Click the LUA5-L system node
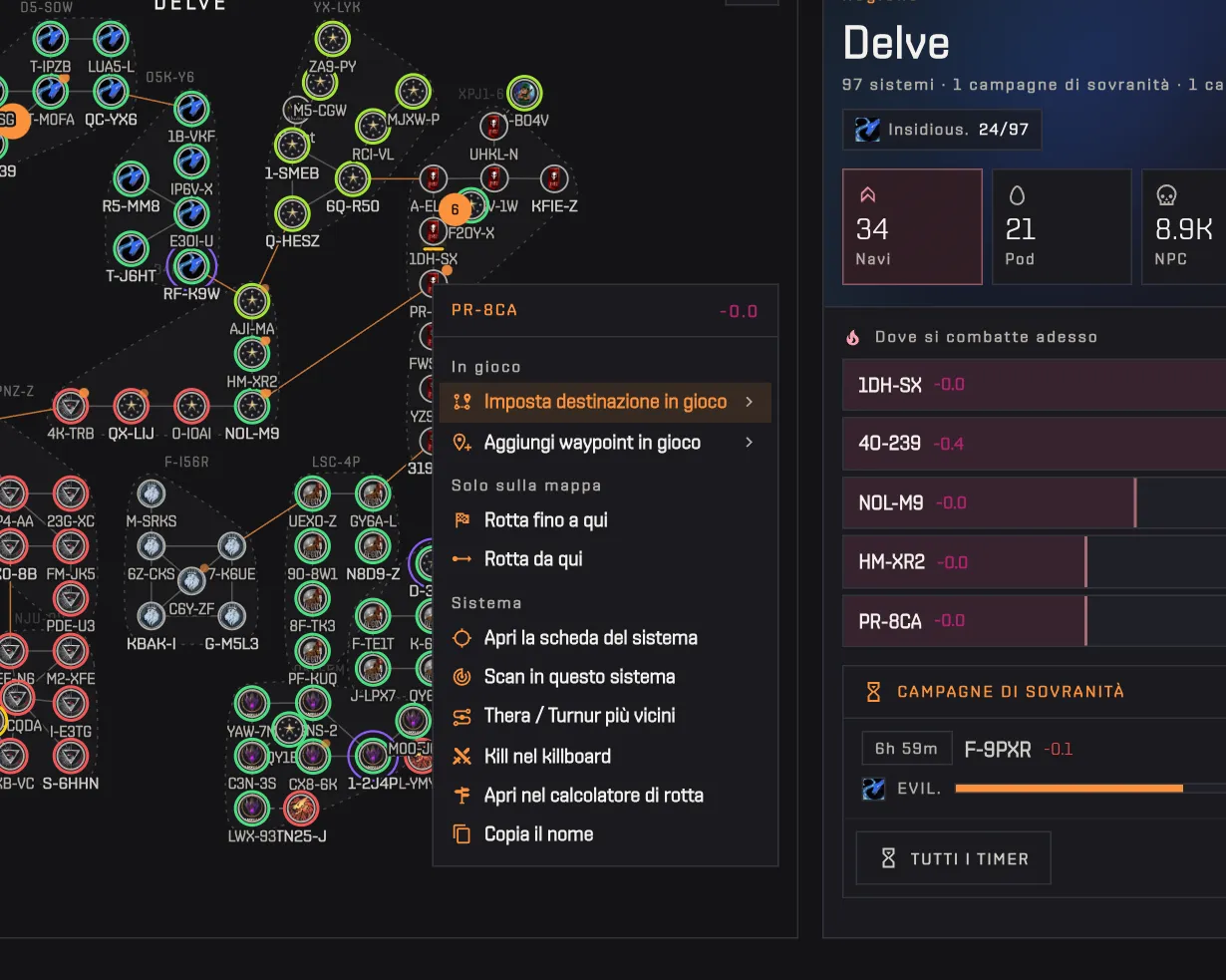 pos(111,40)
